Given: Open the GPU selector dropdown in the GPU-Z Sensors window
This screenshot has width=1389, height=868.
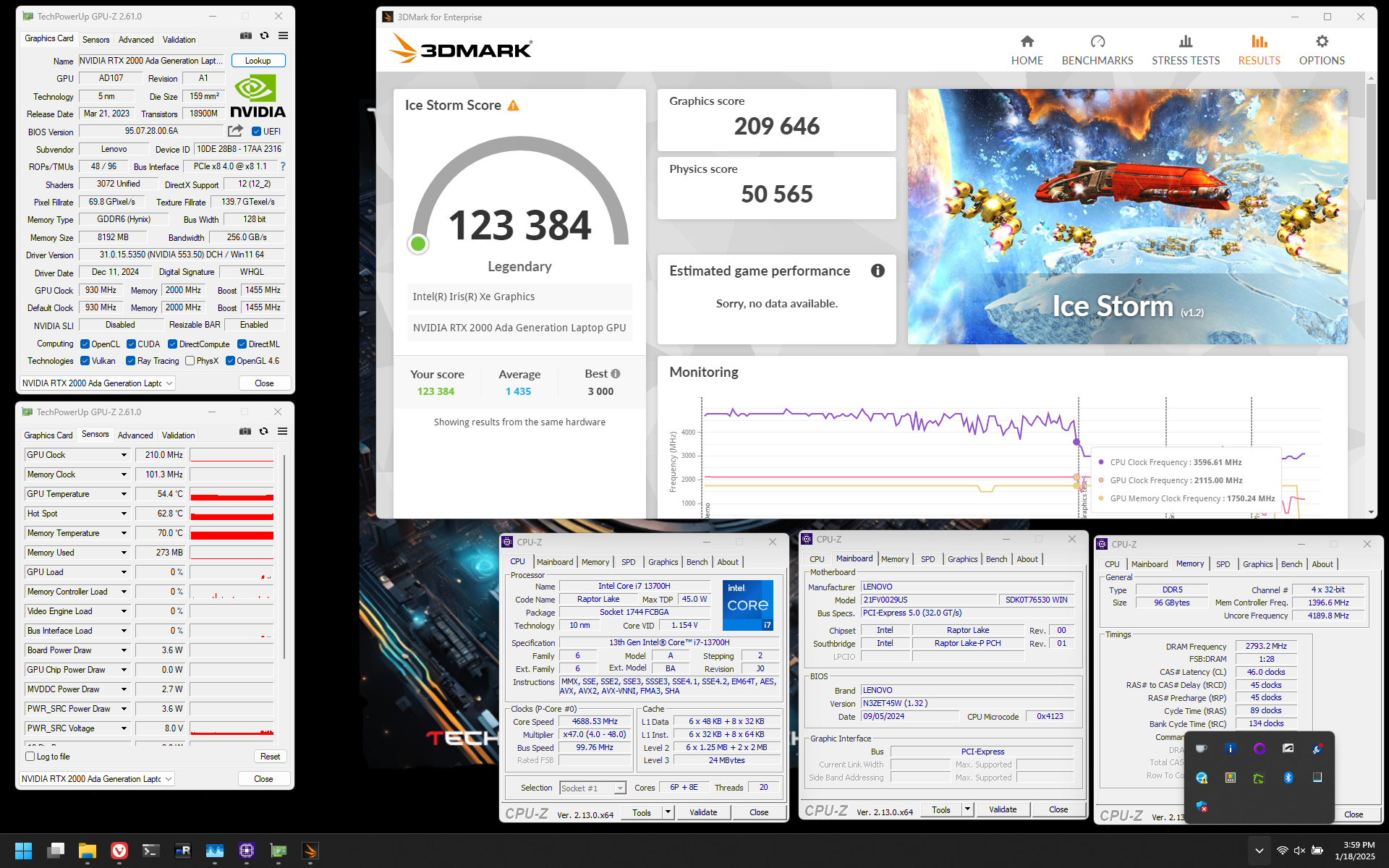Looking at the screenshot, I should [x=97, y=779].
